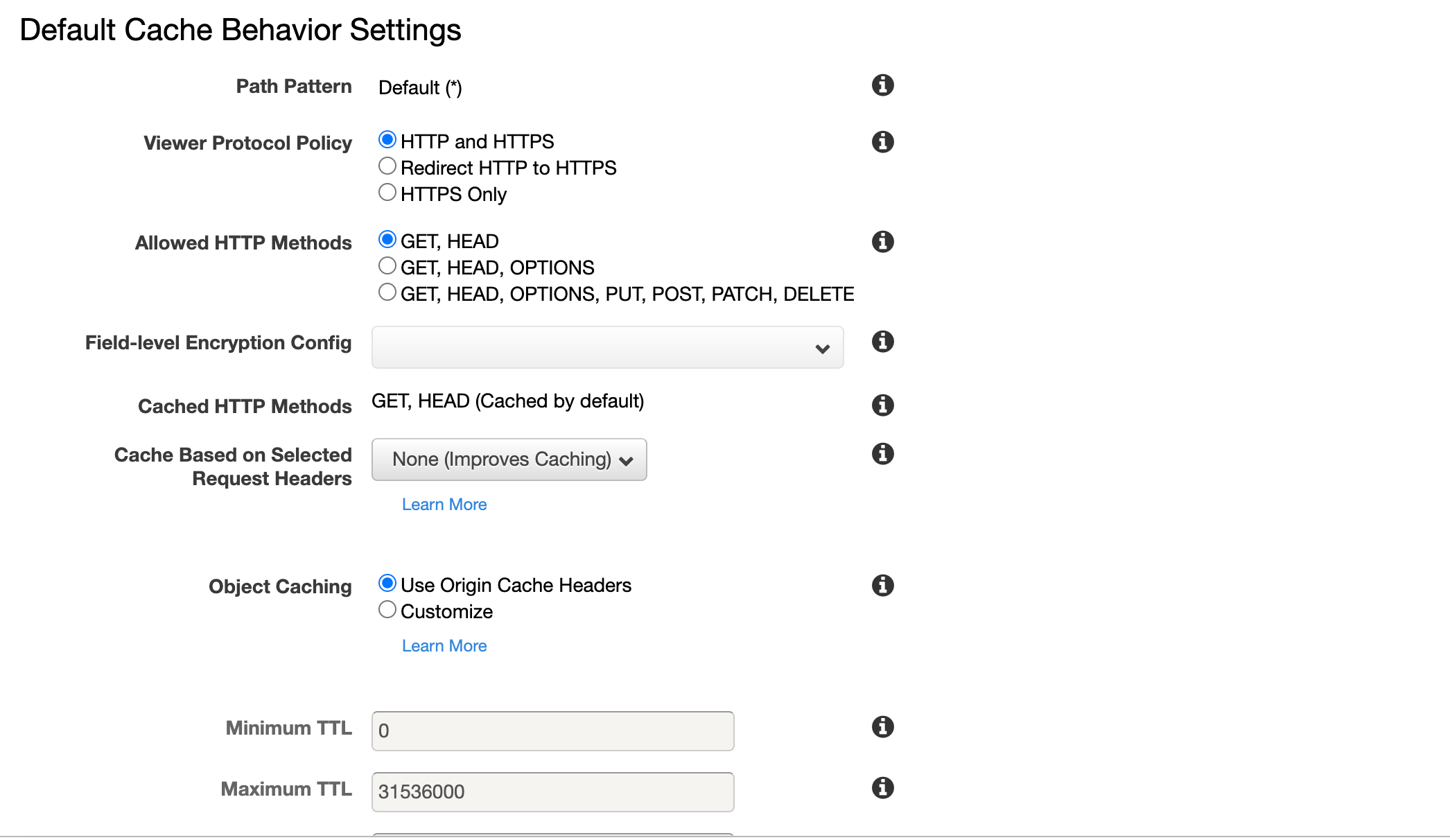Allow GET, HEAD, OPTIONS methods
This screenshot has width=1450, height=840.
pyautogui.click(x=387, y=265)
